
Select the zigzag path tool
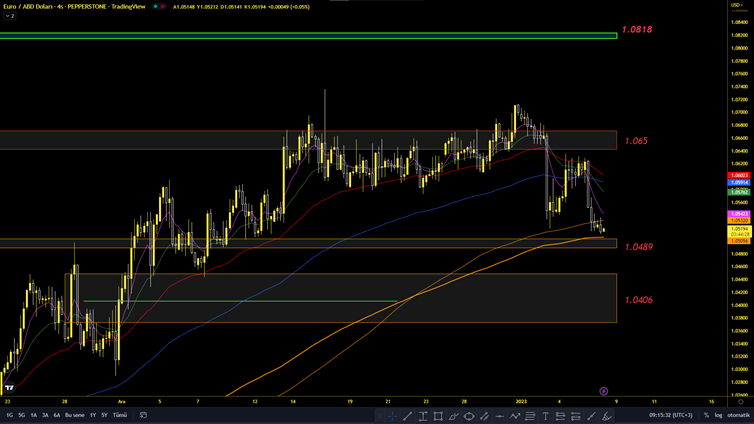tap(515, 416)
